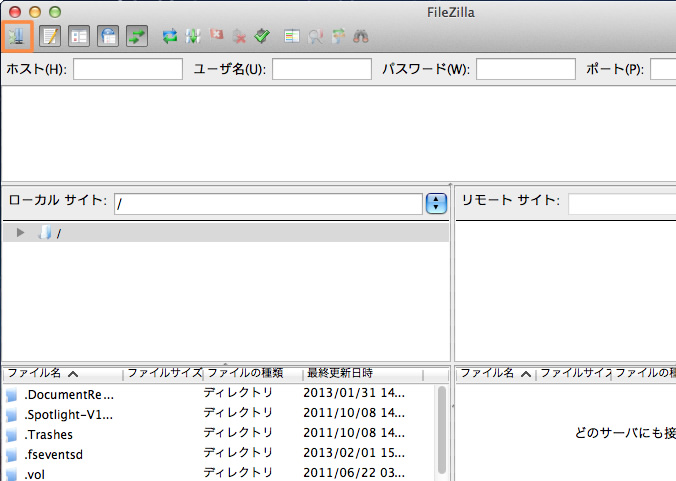The image size is (676, 481).
Task: Toggle the message log display icon
Action: 51,36
